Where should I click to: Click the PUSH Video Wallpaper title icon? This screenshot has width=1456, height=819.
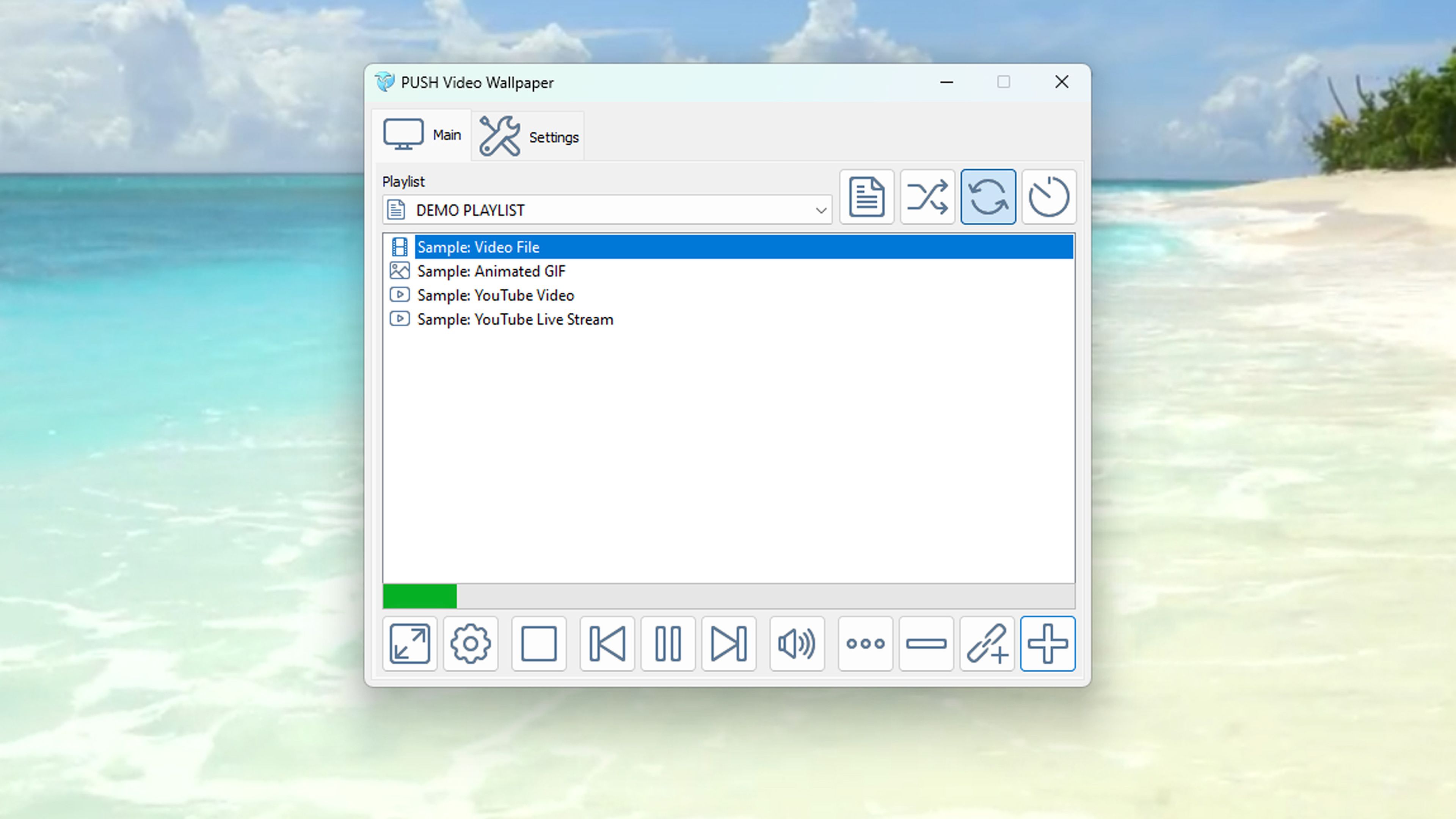pos(384,82)
